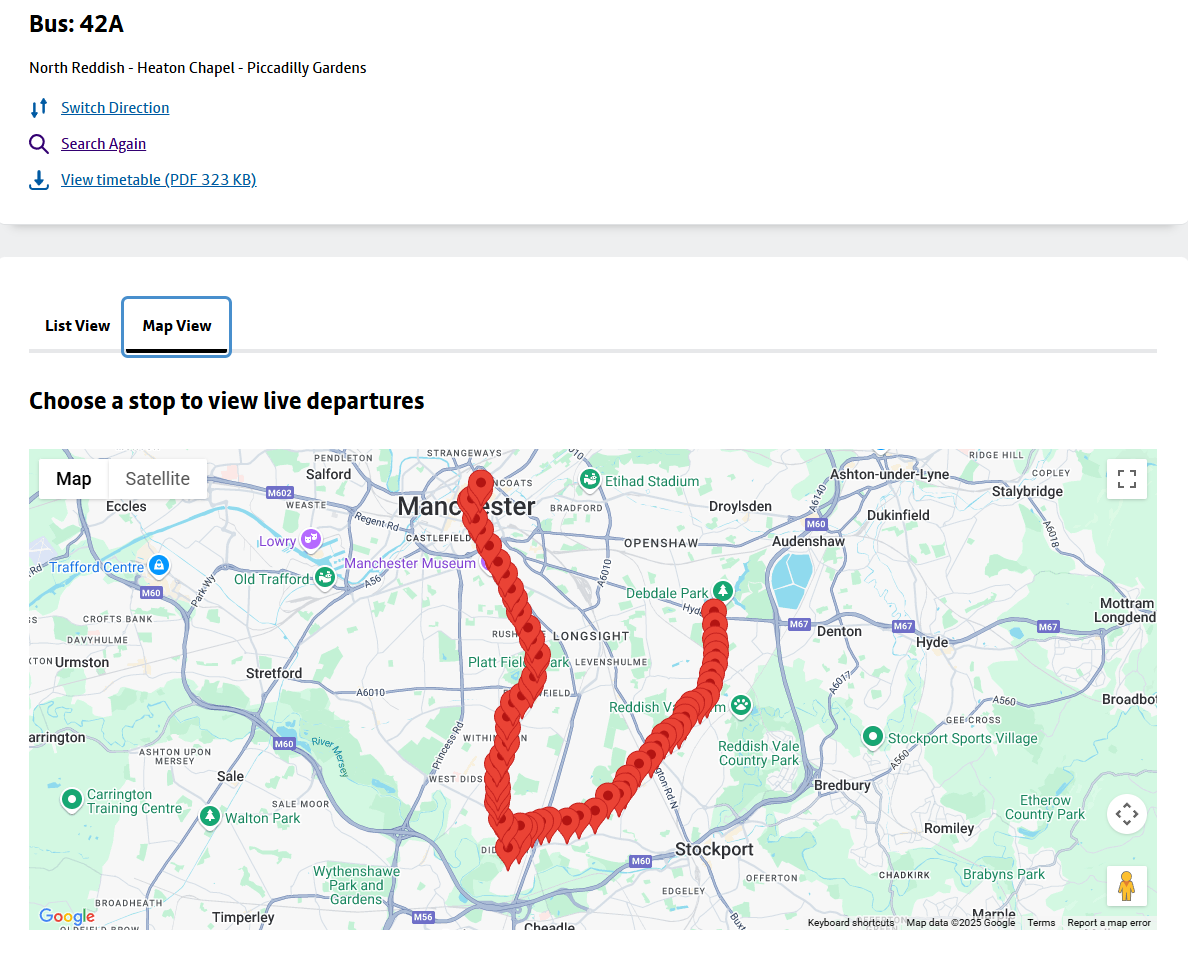Open the map camera pan controls

click(x=1127, y=814)
